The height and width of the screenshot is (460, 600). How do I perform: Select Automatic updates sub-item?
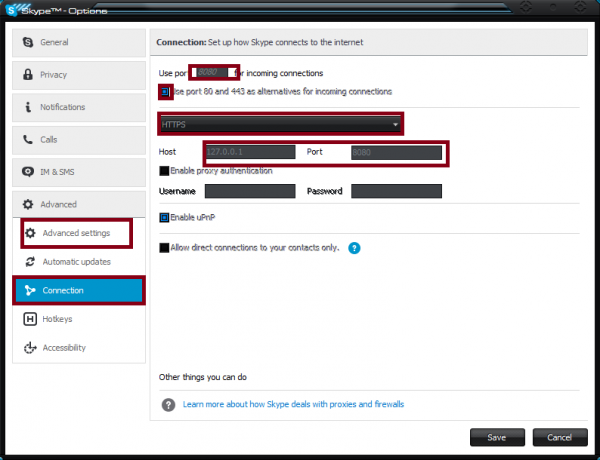click(79, 262)
